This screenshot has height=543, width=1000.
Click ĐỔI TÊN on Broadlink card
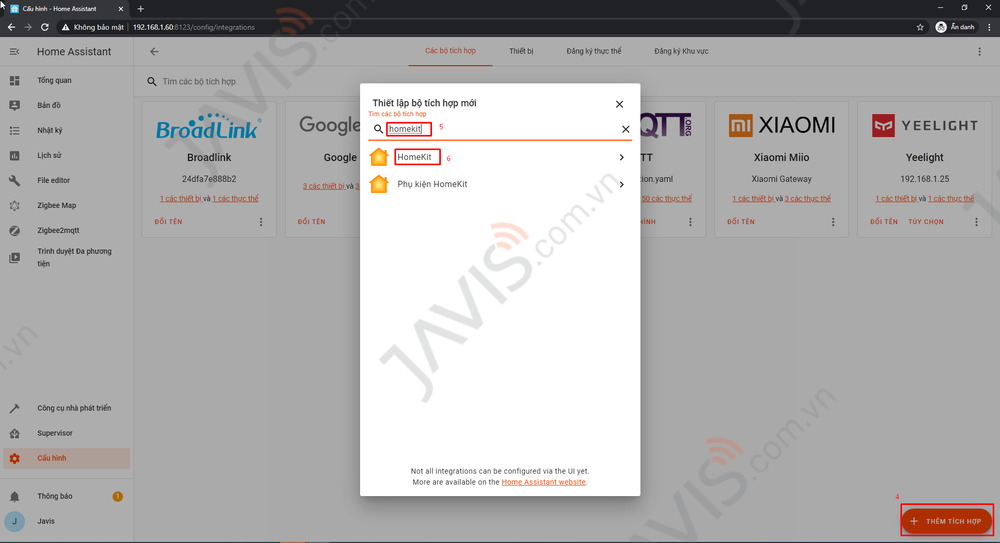(x=168, y=221)
